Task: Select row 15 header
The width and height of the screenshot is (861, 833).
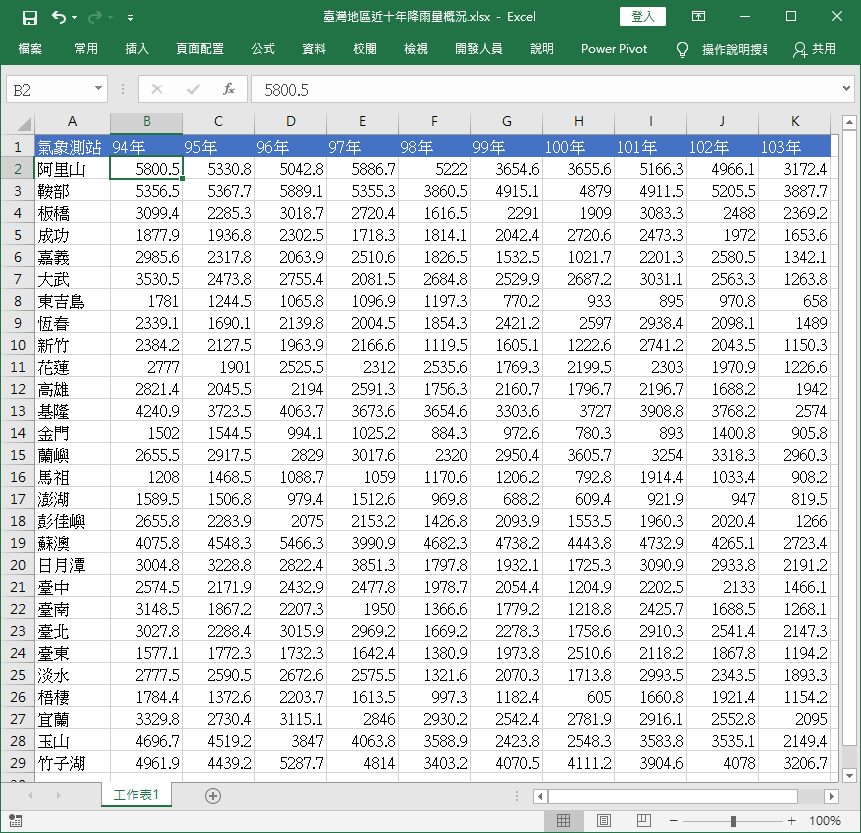Action: point(18,455)
